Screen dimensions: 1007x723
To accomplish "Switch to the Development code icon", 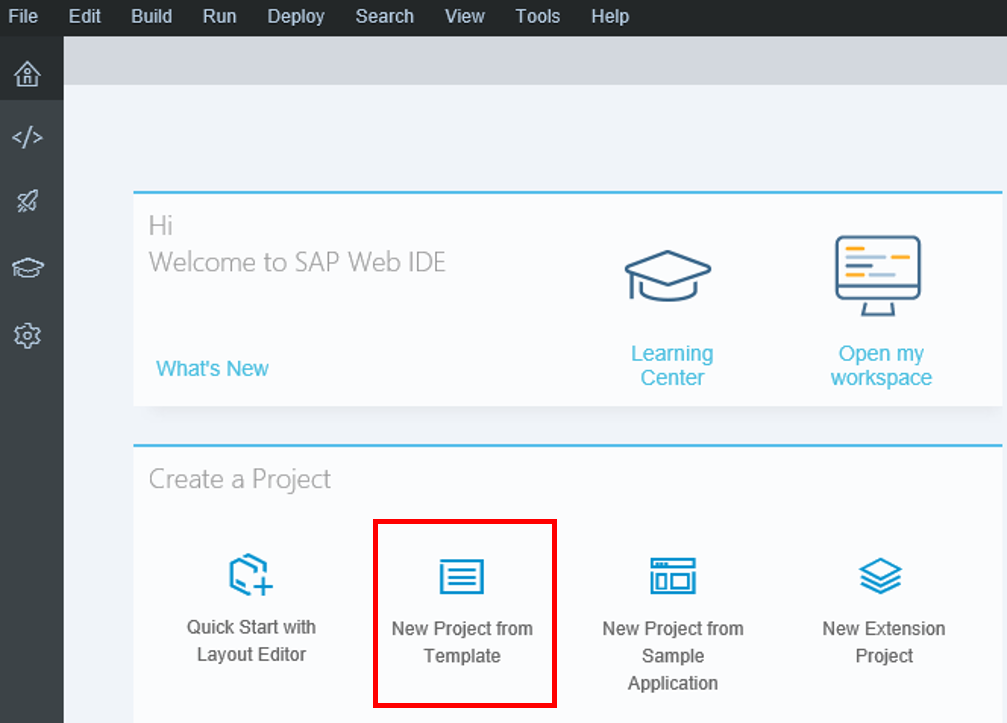I will (x=28, y=137).
